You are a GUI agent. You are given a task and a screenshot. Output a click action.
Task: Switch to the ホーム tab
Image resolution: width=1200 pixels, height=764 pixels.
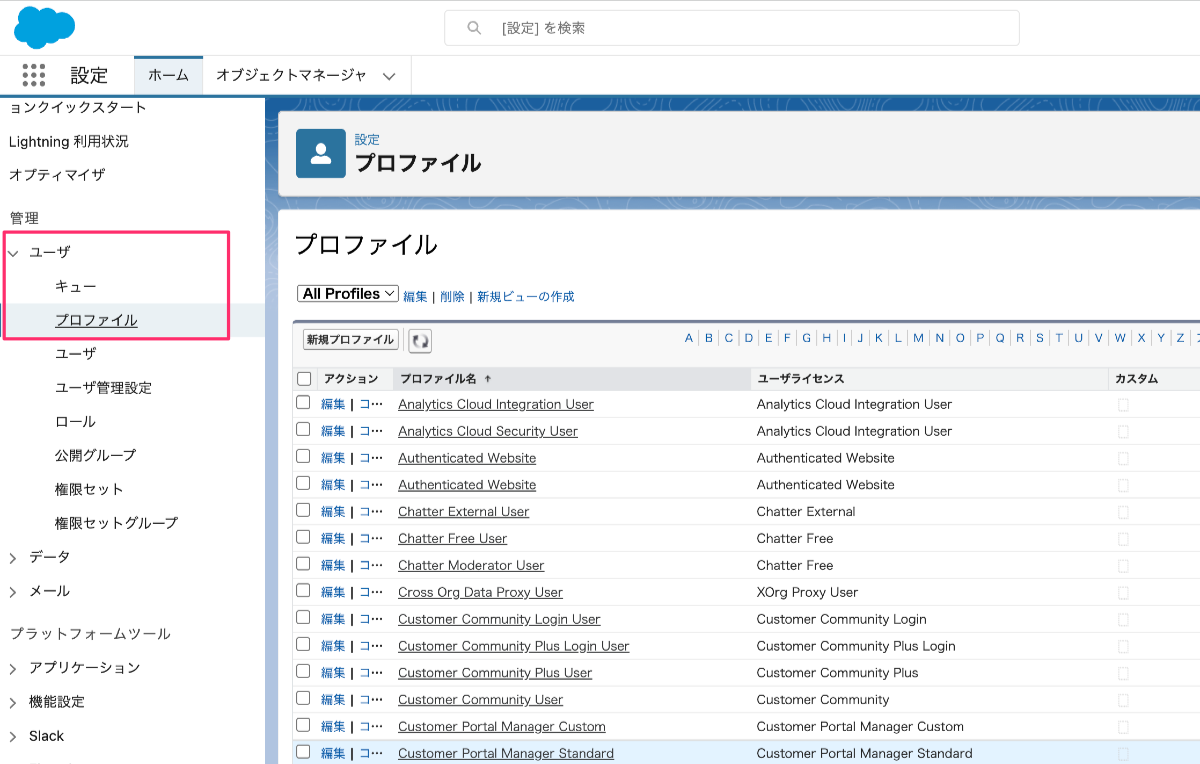(x=168, y=75)
